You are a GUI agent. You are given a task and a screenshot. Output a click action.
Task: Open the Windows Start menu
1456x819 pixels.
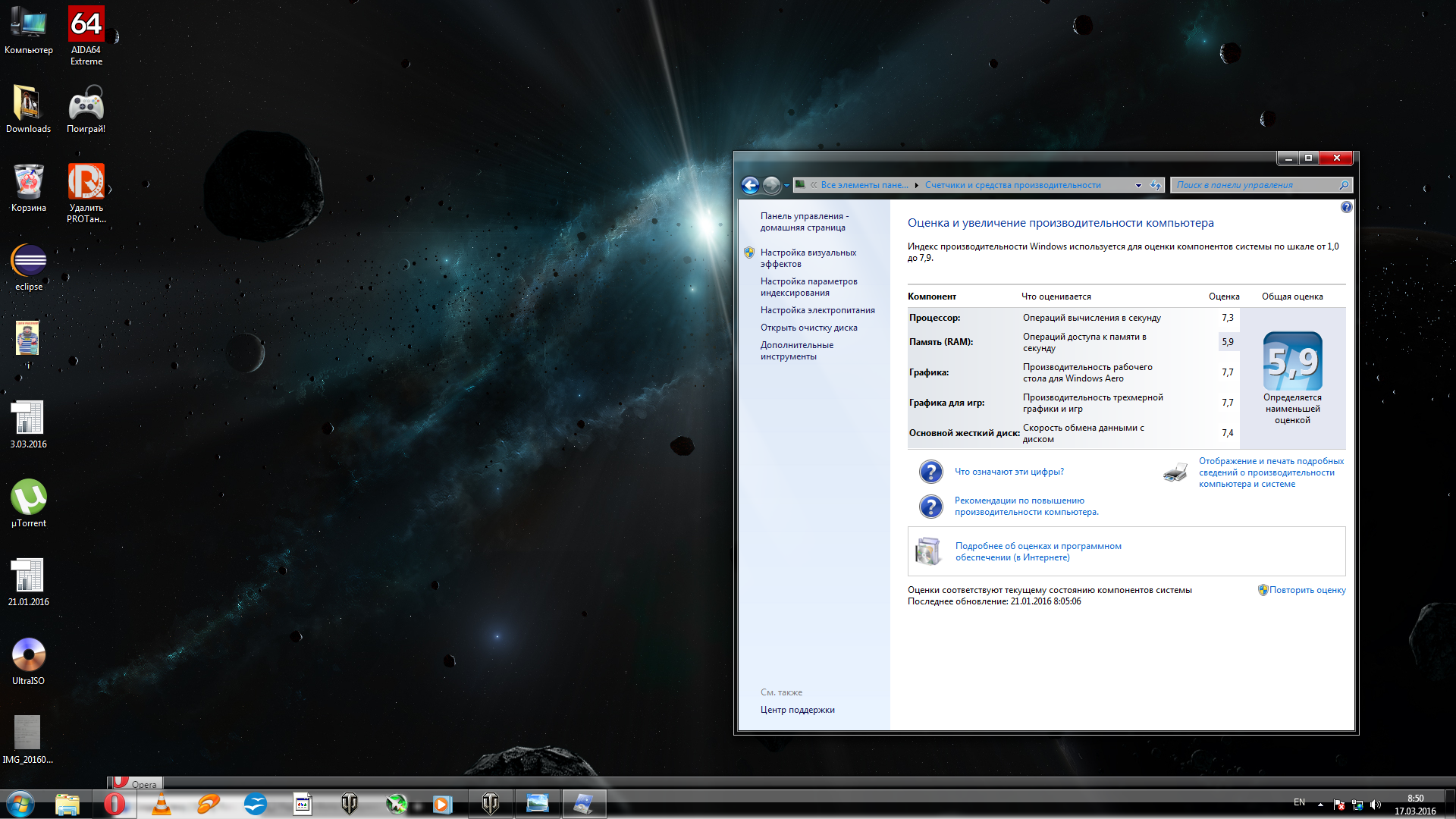point(20,804)
